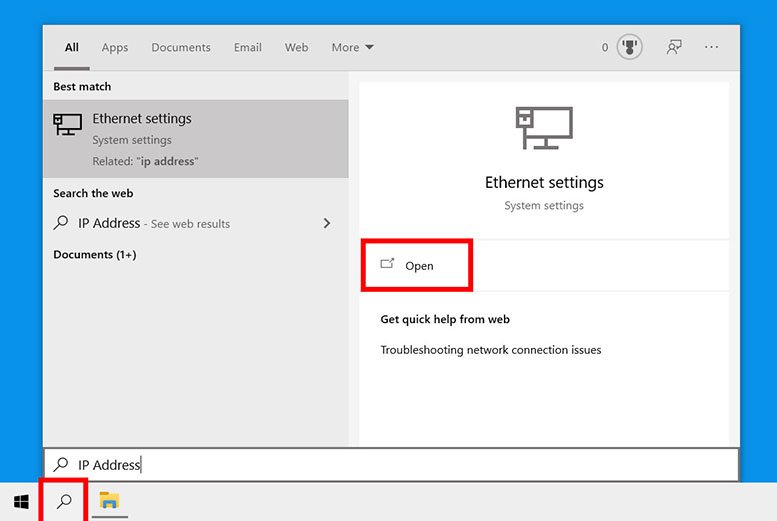The height and width of the screenshot is (521, 777).
Task: Switch to the Apps tab
Action: (x=115, y=47)
